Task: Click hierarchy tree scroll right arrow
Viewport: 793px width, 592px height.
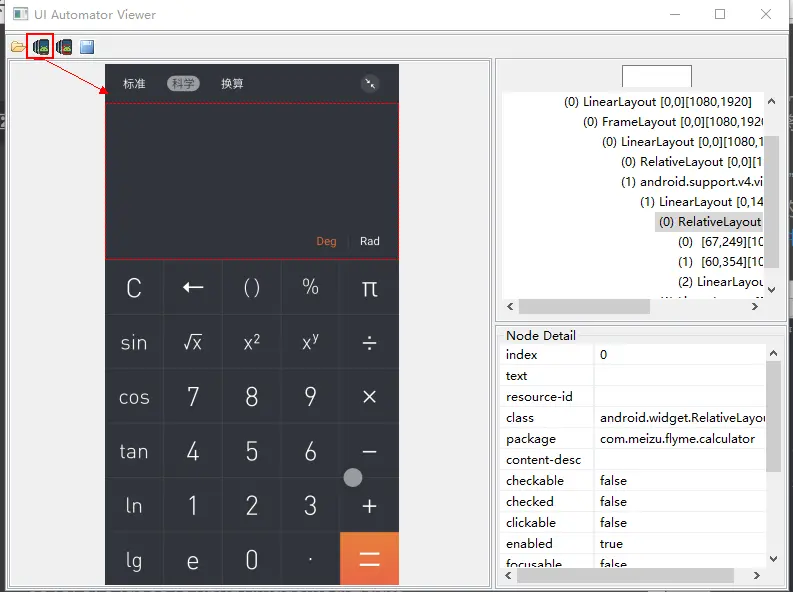Action: 755,306
